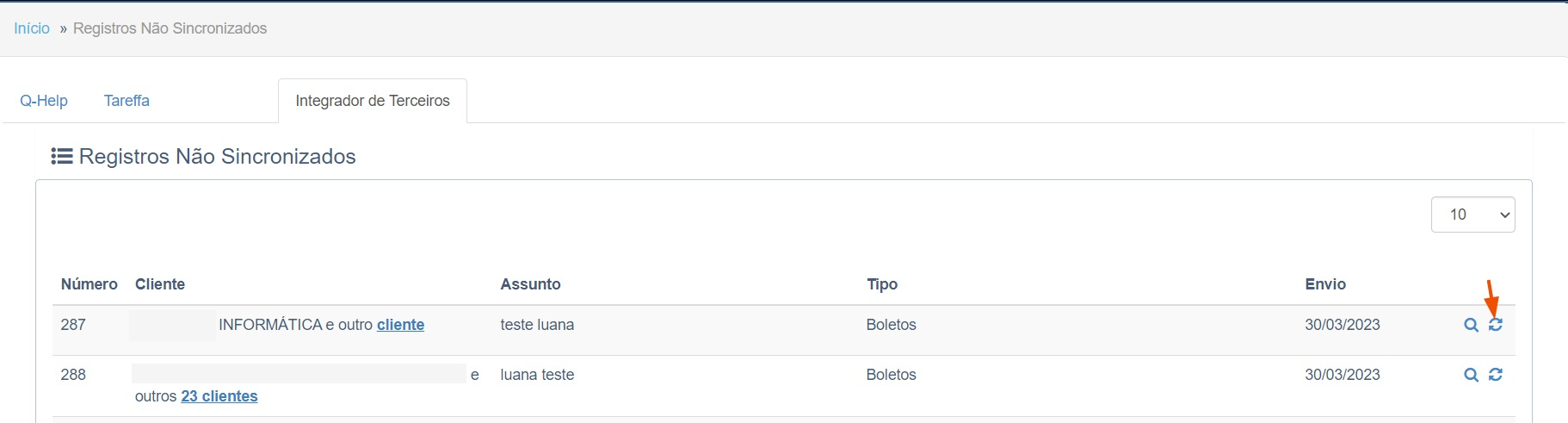Click the magnifier icon for record 287
Viewport: 1568px width, 423px height.
pyautogui.click(x=1472, y=325)
